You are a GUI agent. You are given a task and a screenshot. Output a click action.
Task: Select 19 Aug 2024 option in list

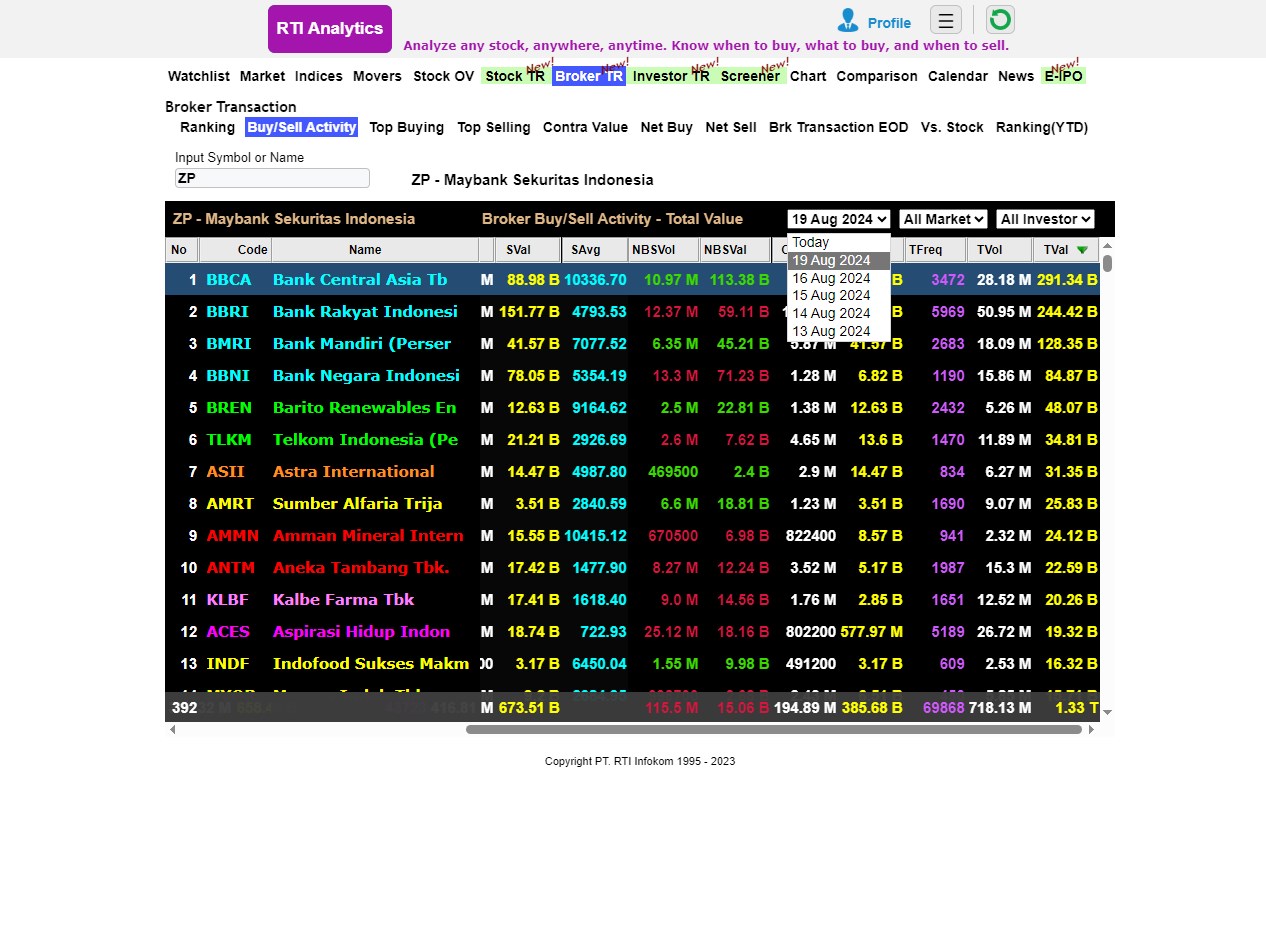839,260
